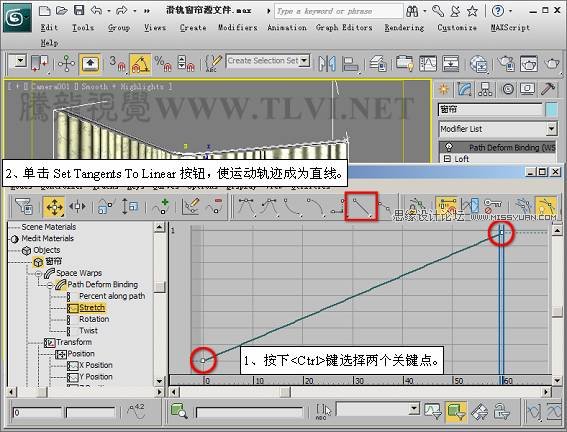This screenshot has width=567, height=432.
Task: Switch to the Hierarchy panel tab
Action: [485, 89]
